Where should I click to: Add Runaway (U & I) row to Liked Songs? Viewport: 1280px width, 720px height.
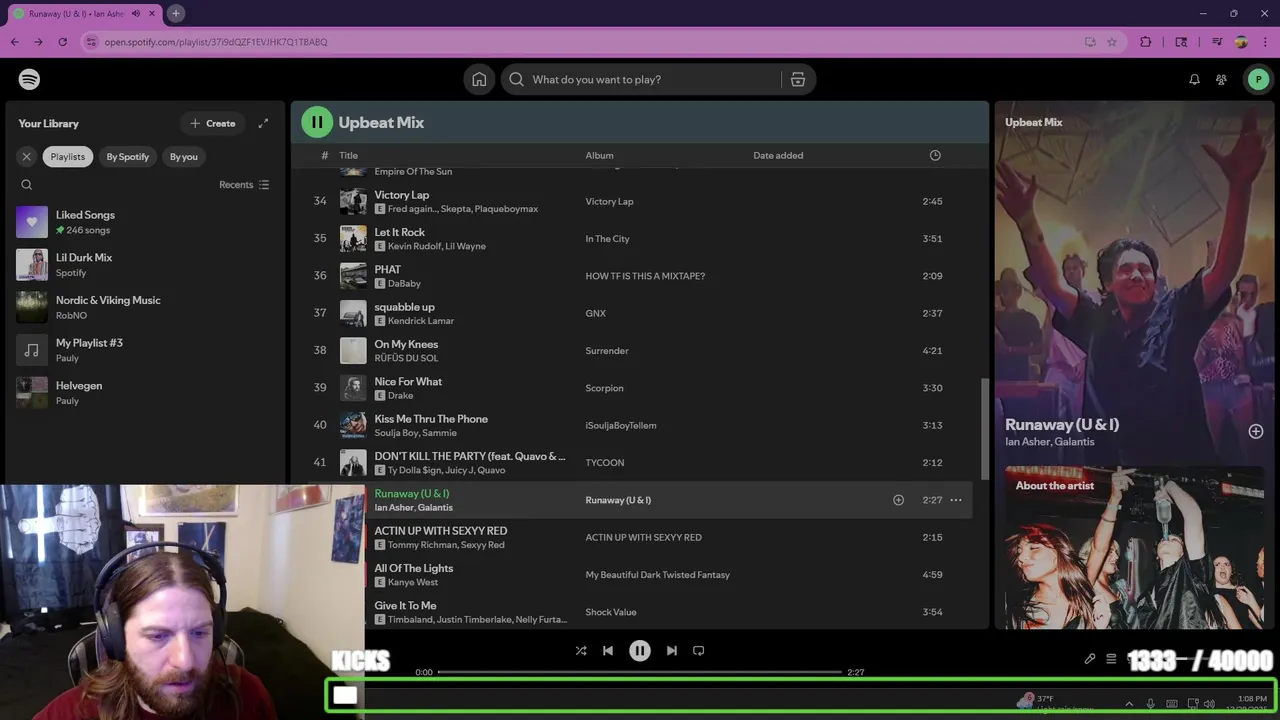898,500
